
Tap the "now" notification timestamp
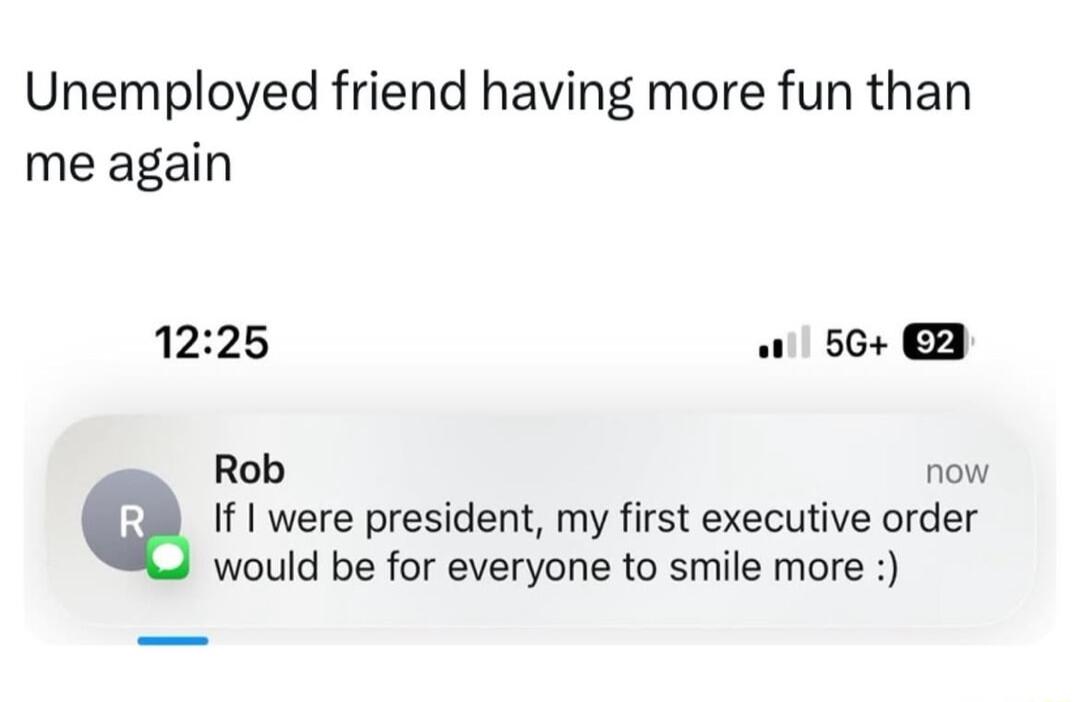coord(956,472)
